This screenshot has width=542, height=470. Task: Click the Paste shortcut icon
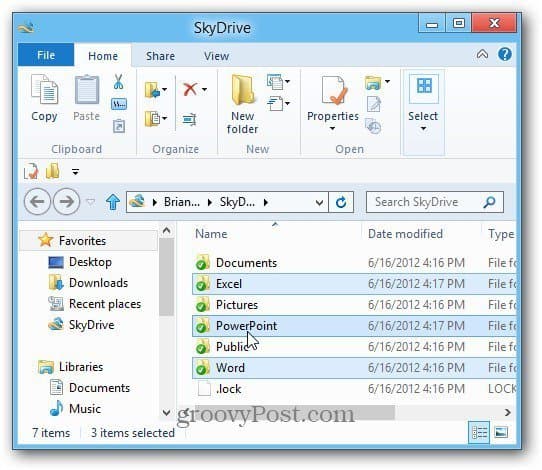[x=119, y=126]
